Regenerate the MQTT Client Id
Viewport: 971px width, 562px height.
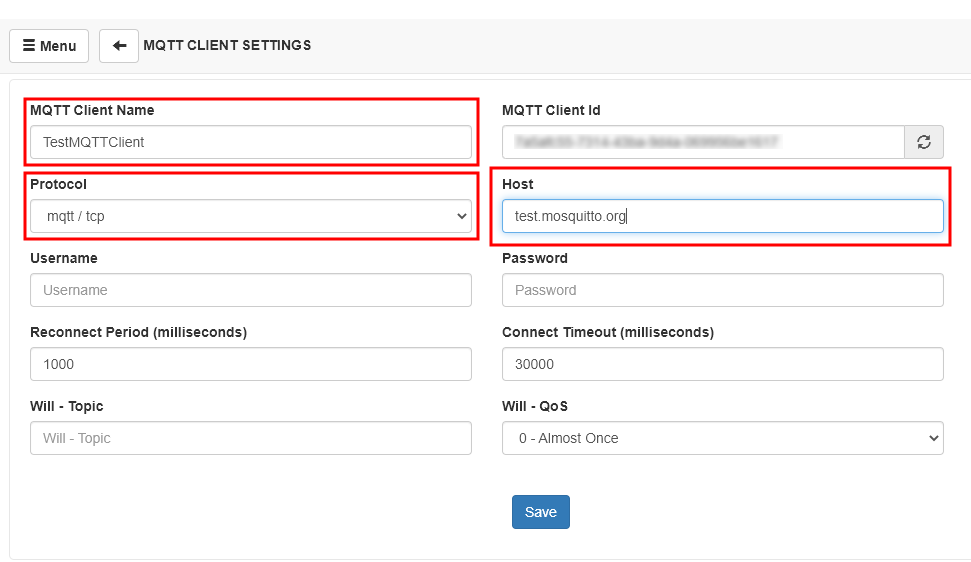[924, 142]
